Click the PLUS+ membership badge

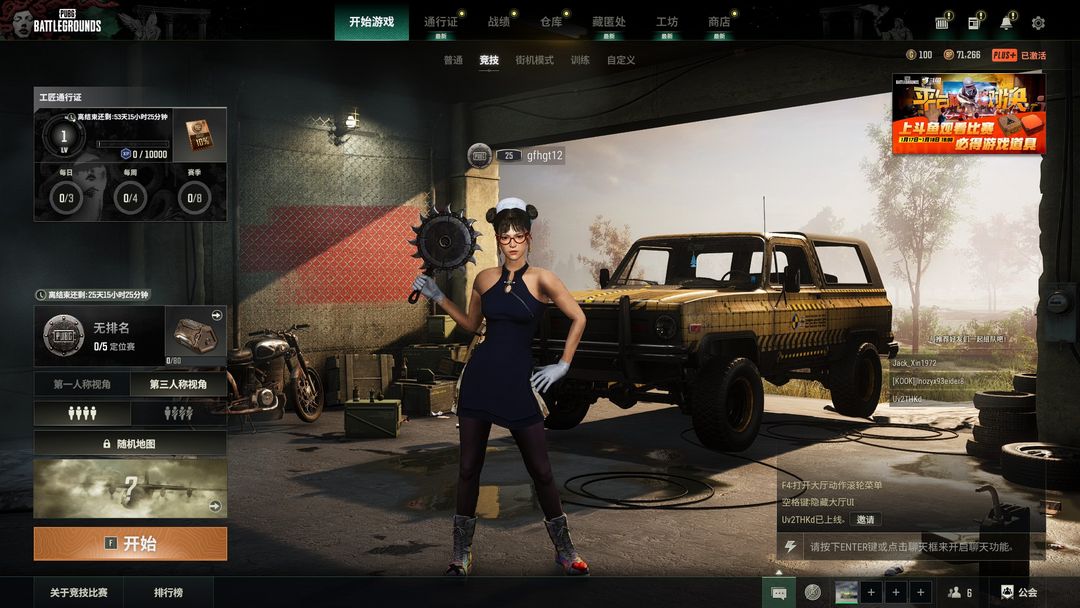(1004, 55)
